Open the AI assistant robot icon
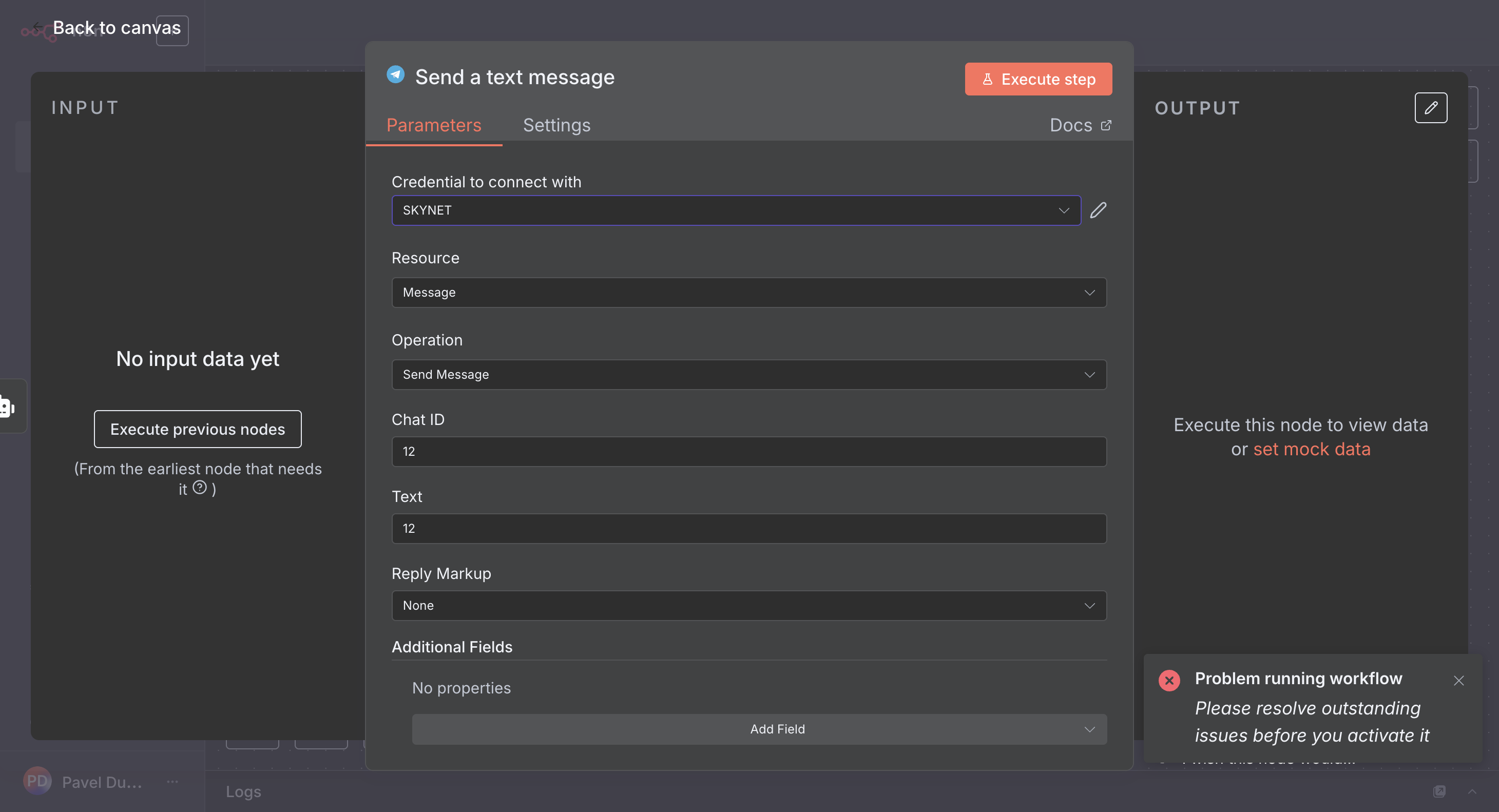 point(7,407)
